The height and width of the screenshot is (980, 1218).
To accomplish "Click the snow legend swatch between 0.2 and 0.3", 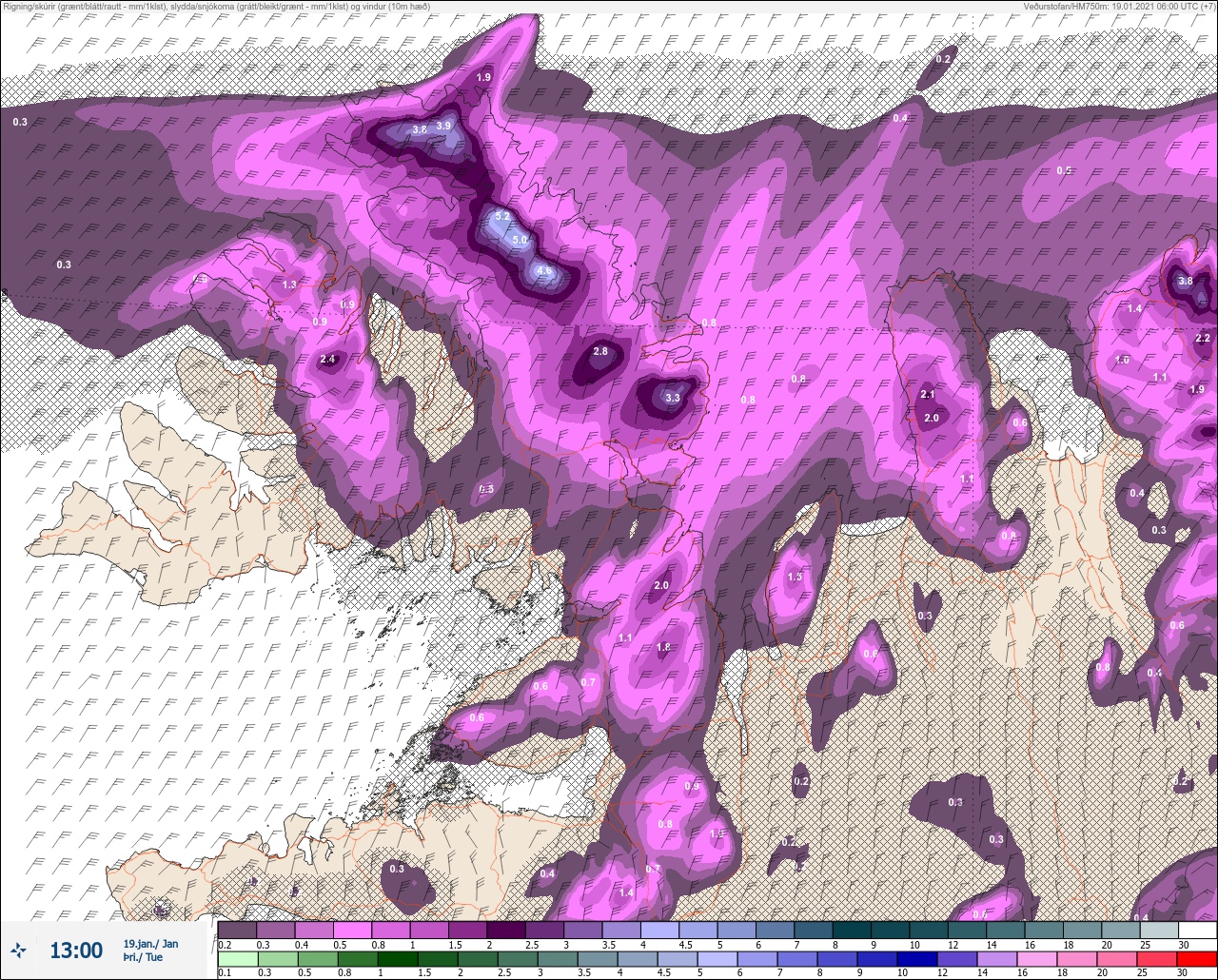I will (237, 930).
